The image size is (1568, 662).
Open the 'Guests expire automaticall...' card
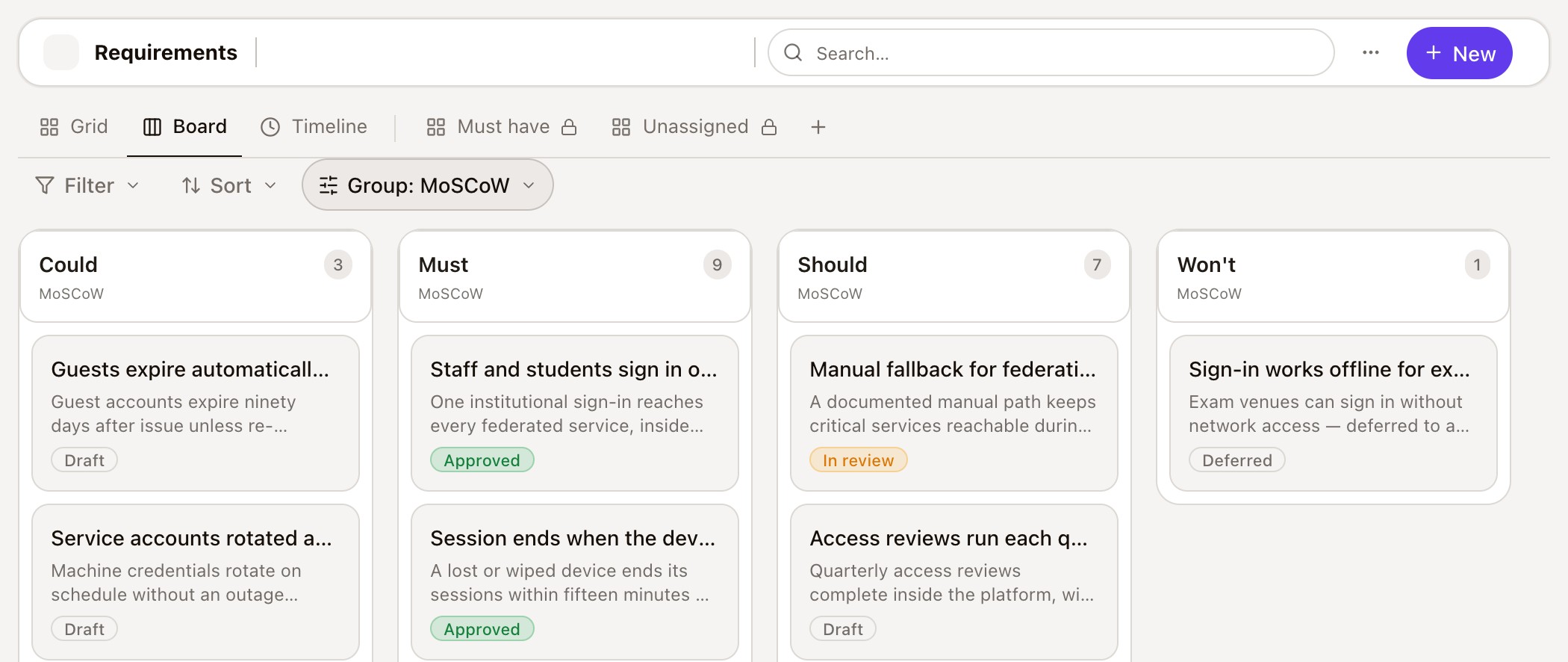[196, 413]
